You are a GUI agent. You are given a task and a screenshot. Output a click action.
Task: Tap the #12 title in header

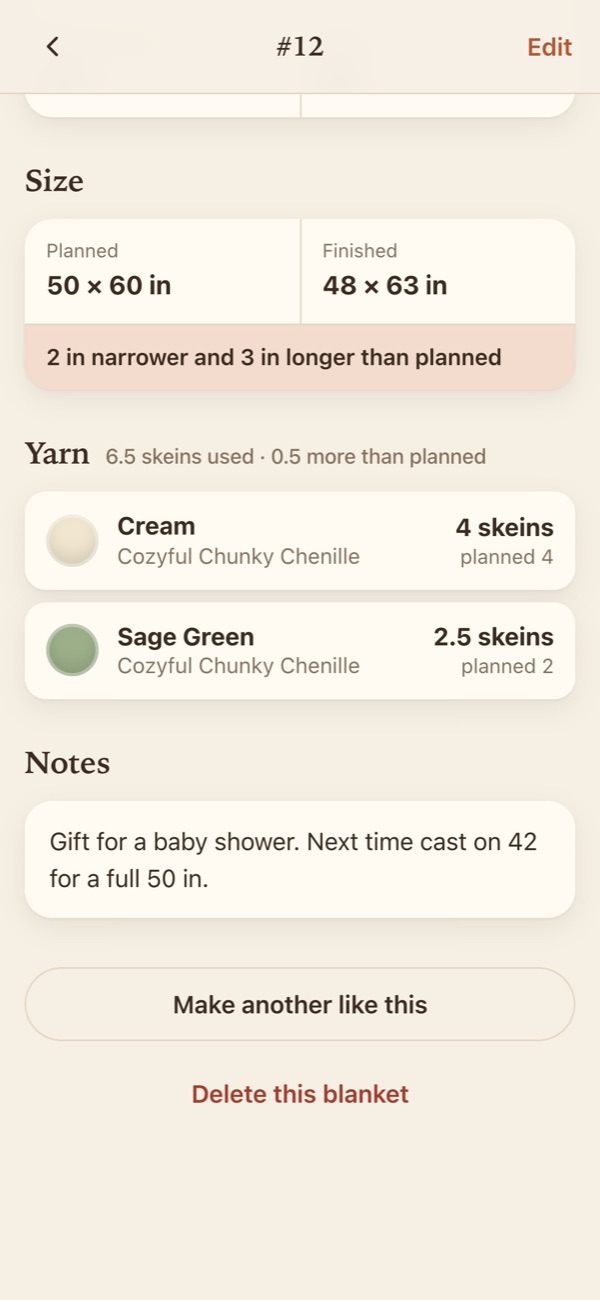click(x=300, y=47)
